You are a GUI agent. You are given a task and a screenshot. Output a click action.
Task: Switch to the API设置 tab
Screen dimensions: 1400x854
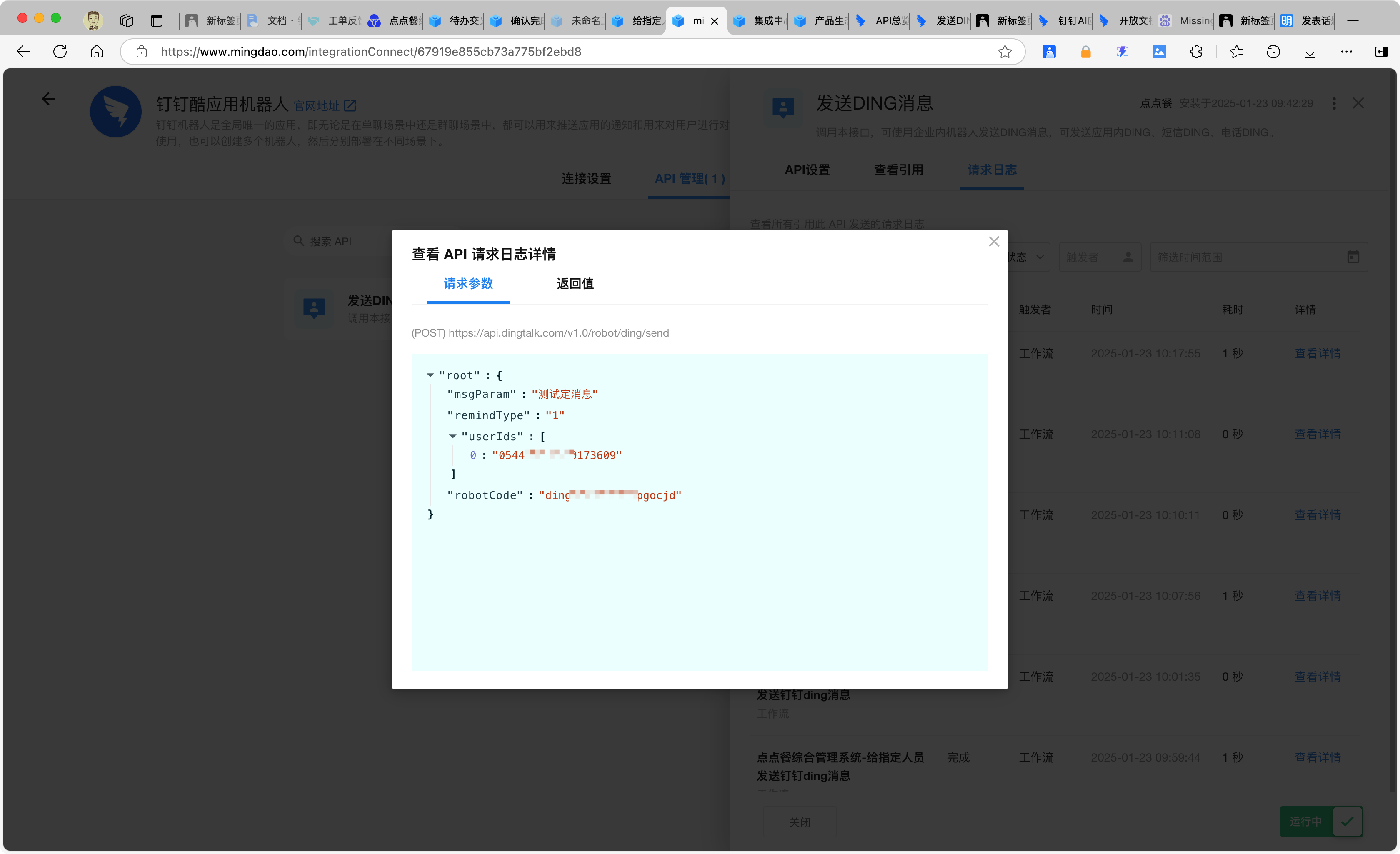coord(807,170)
